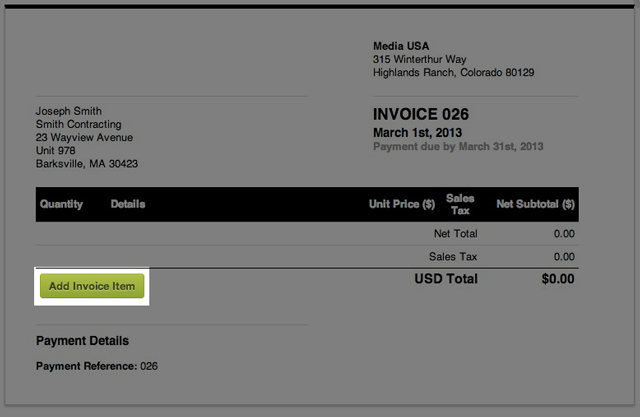Click the Add Invoice Item button
This screenshot has width=640, height=417.
point(92,286)
